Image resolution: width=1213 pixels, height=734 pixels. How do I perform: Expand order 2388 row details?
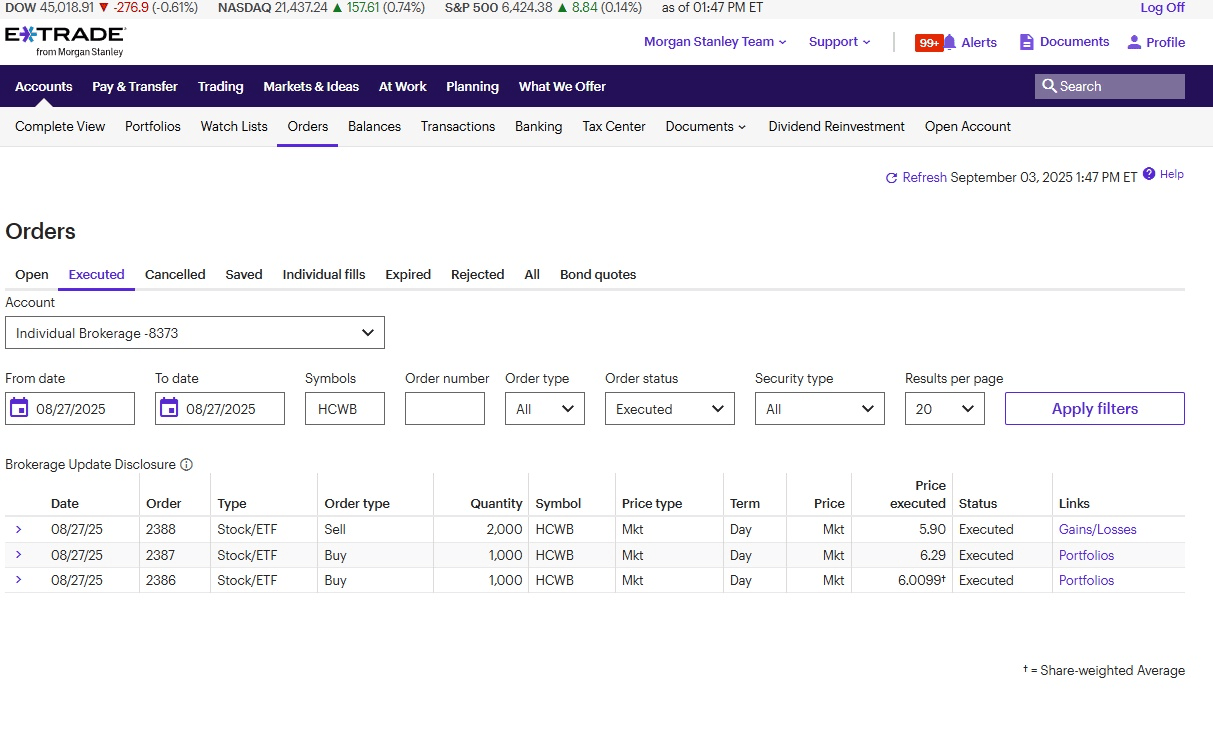tap(18, 529)
